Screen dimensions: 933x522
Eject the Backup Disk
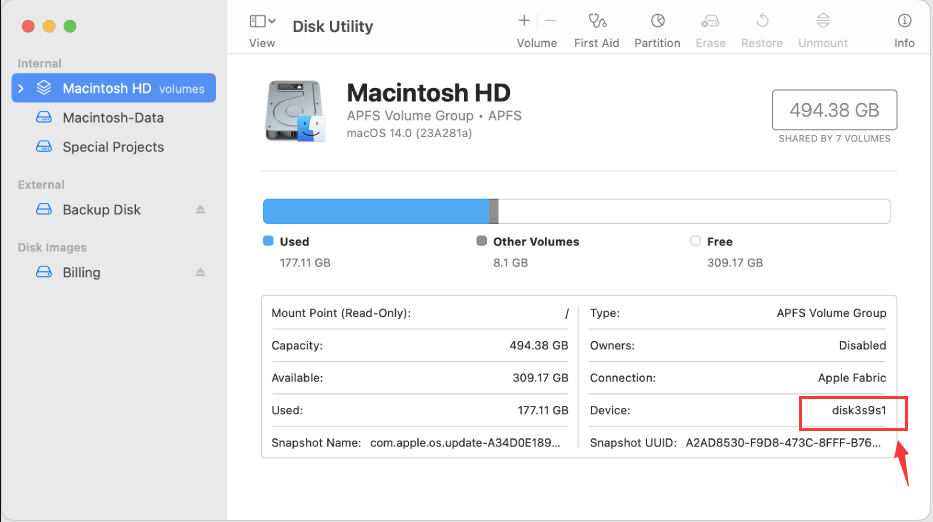[x=201, y=210]
